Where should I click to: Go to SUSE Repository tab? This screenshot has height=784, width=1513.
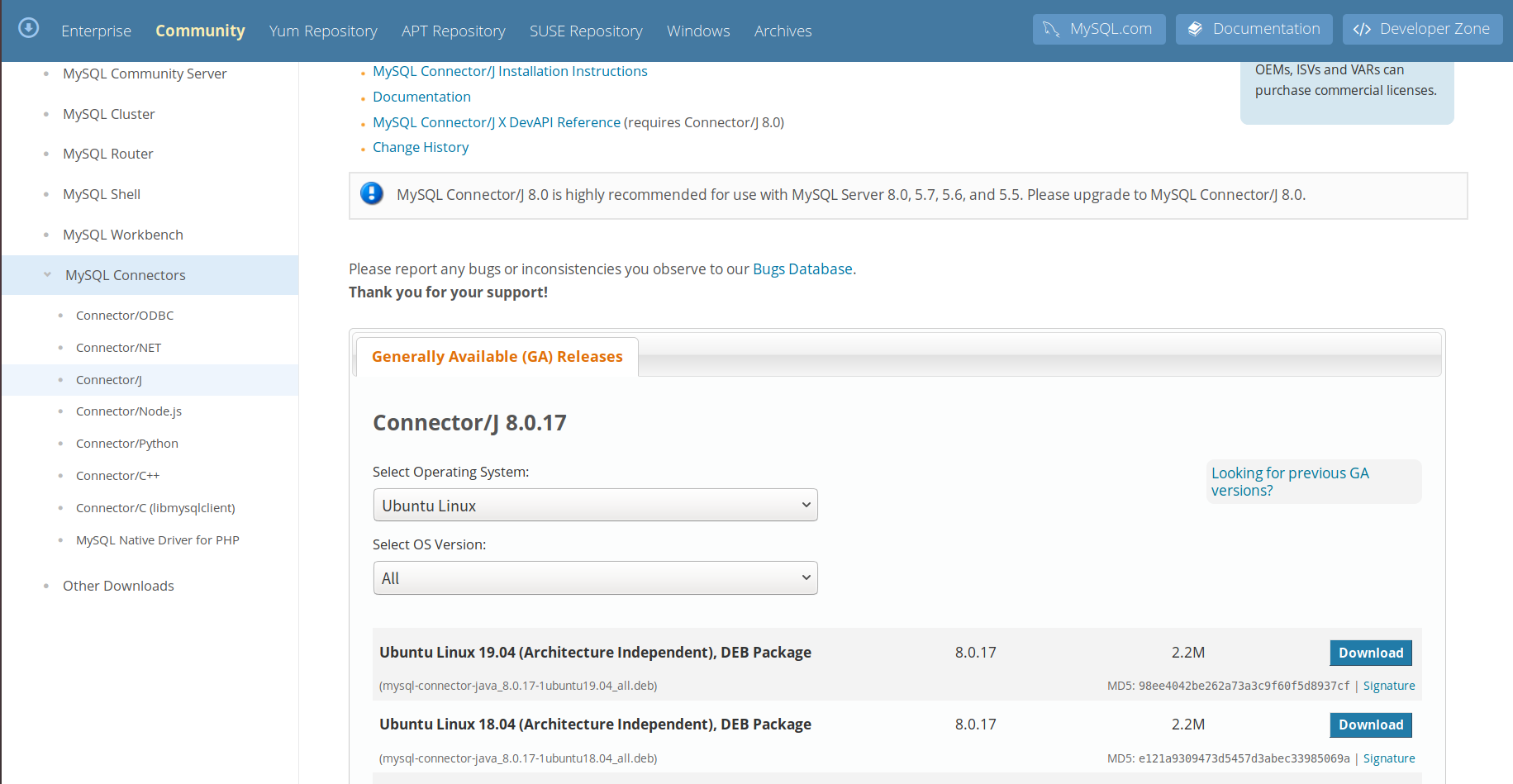click(586, 31)
